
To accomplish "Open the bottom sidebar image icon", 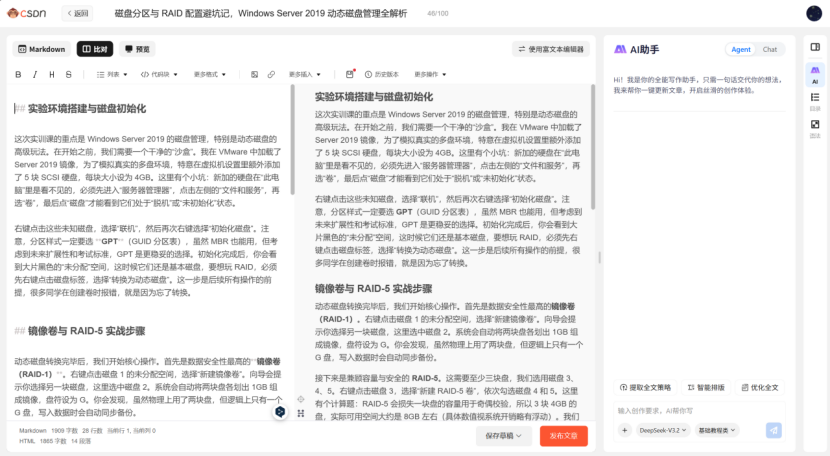I will pos(815,128).
